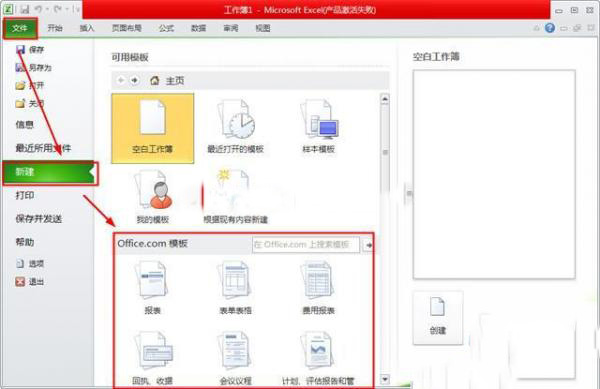This screenshot has width=600, height=389.
Task: Select 打印 in the File menu
Action: pyautogui.click(x=25, y=195)
